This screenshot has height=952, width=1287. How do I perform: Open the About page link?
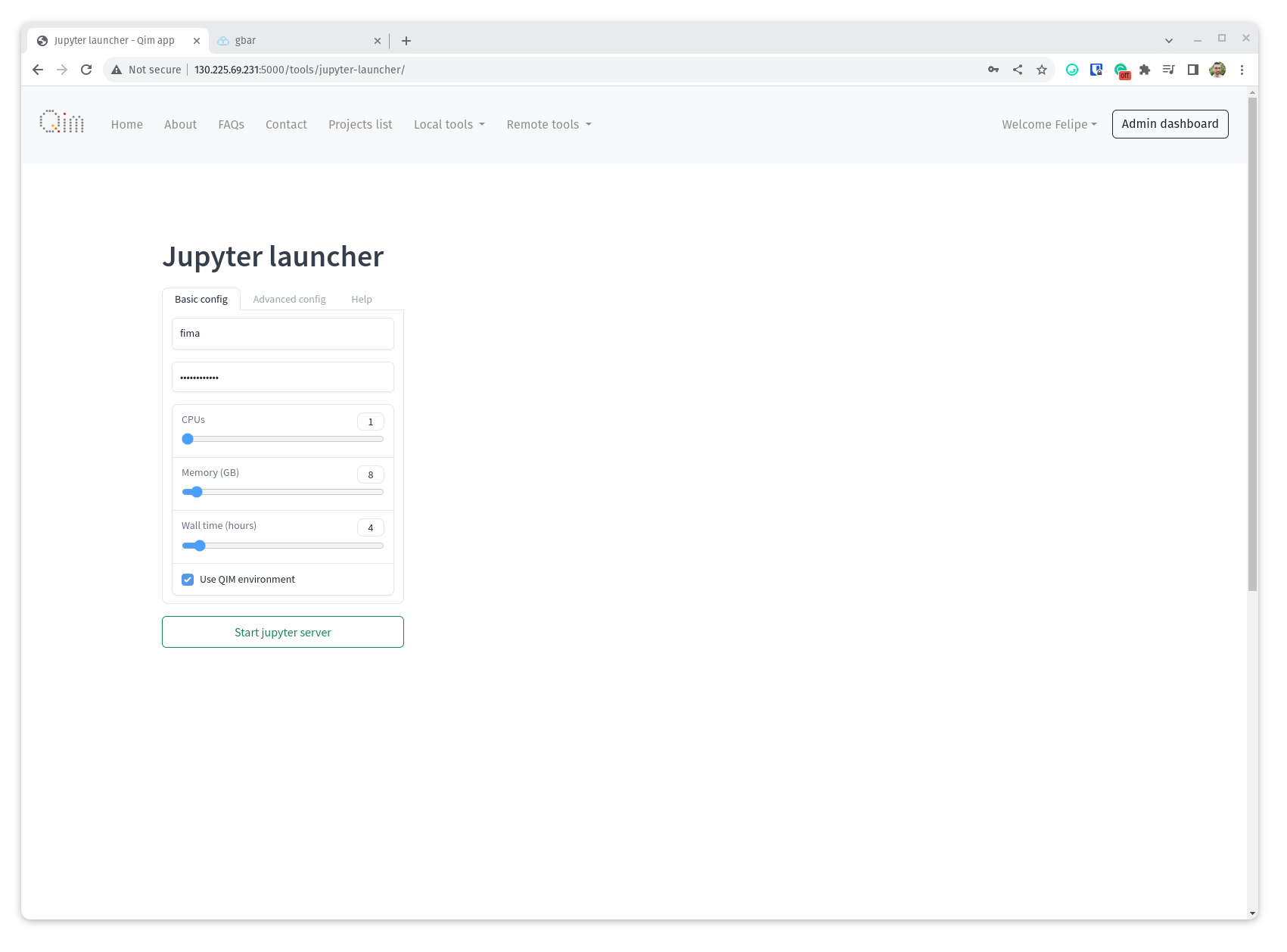coord(181,125)
